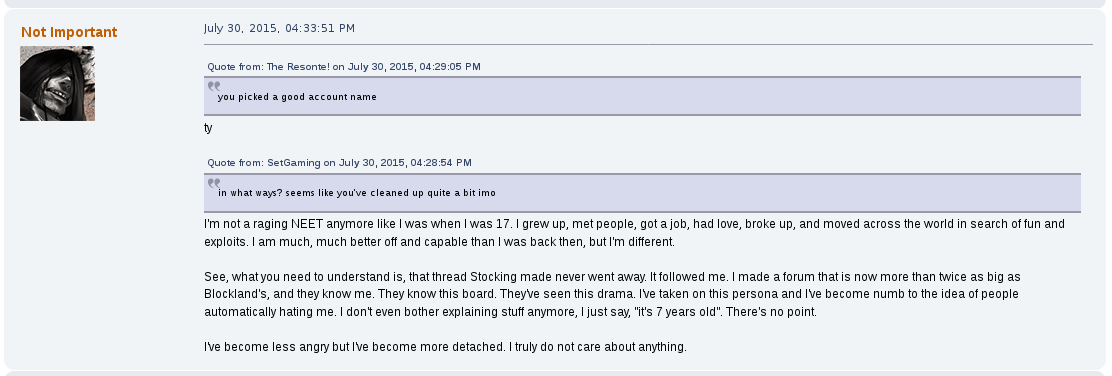Click the sentence "I truly do not care"
The height and width of the screenshot is (376, 1112).
pos(598,347)
